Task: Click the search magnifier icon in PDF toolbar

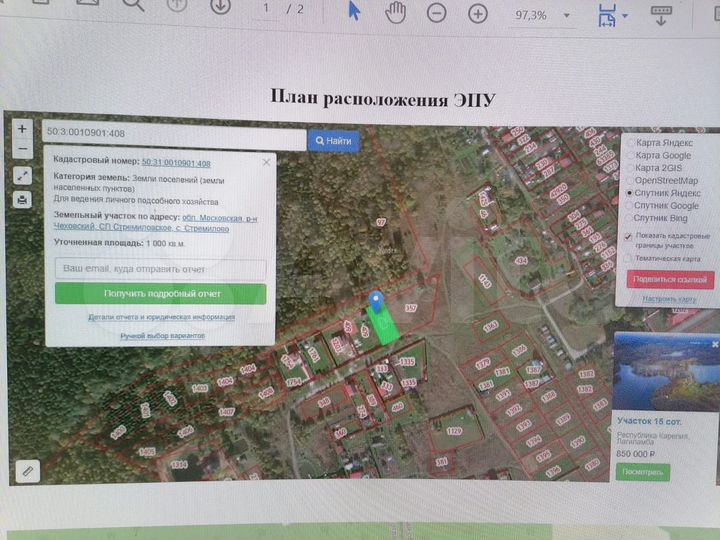Action: 134,5
